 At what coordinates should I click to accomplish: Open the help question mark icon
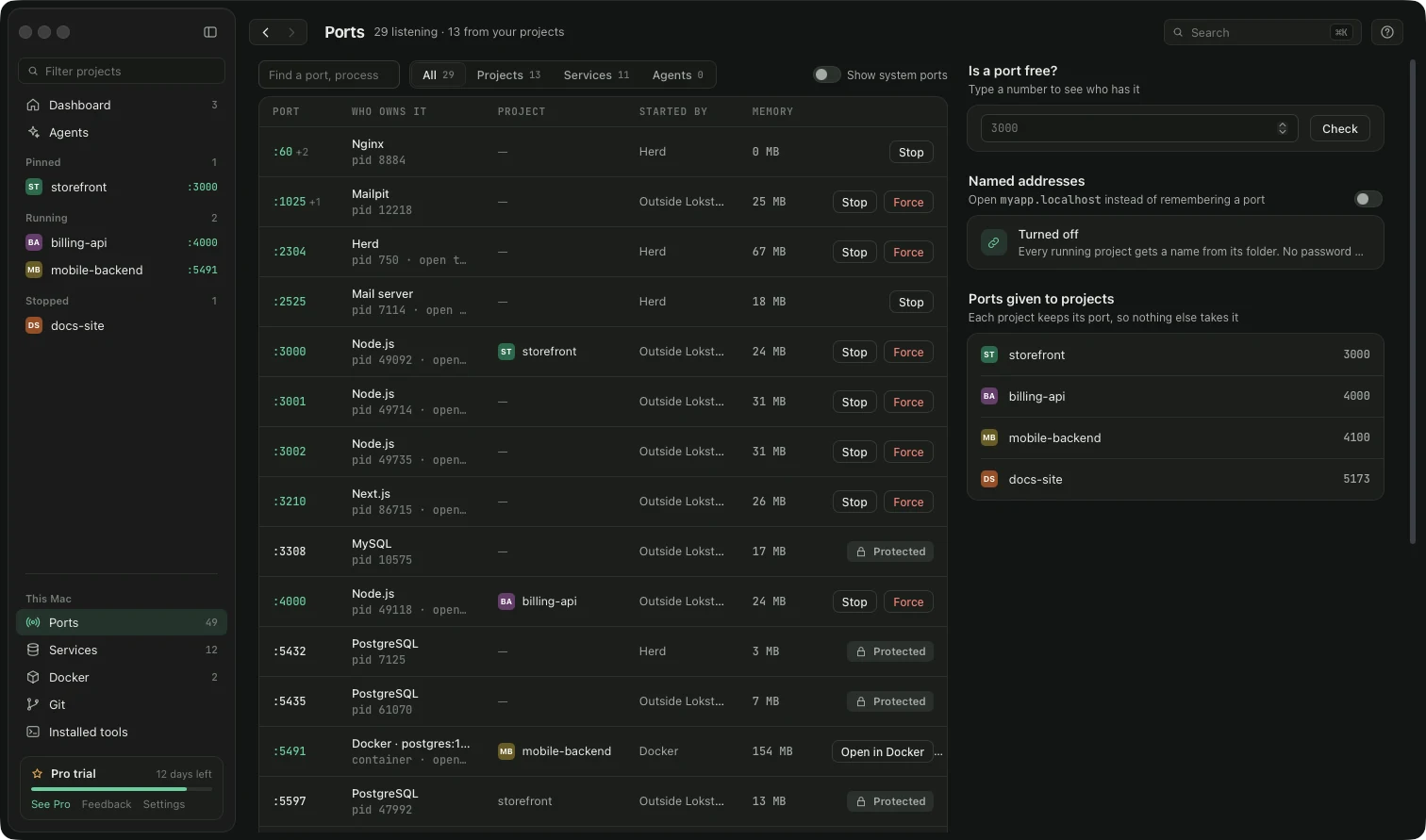1387,32
